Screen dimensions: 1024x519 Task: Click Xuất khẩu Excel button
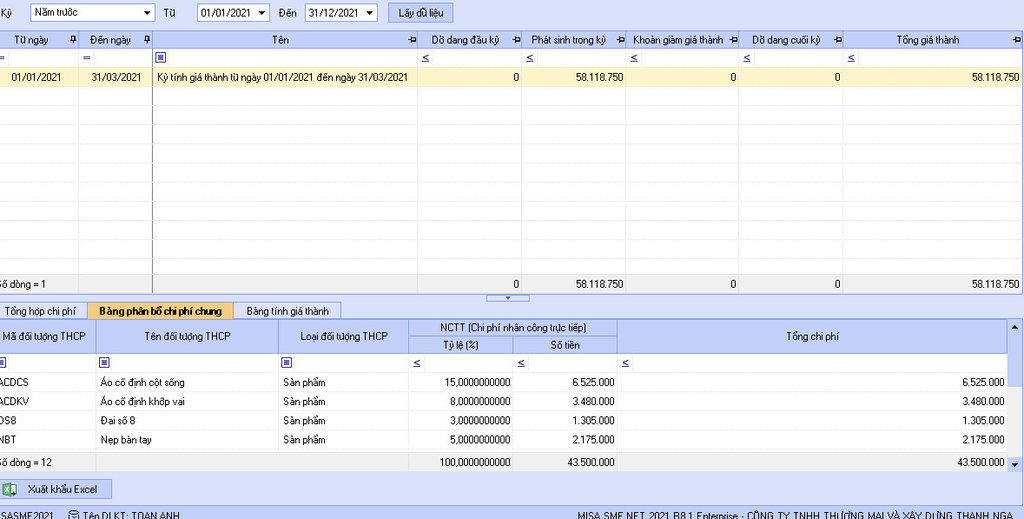click(56, 489)
